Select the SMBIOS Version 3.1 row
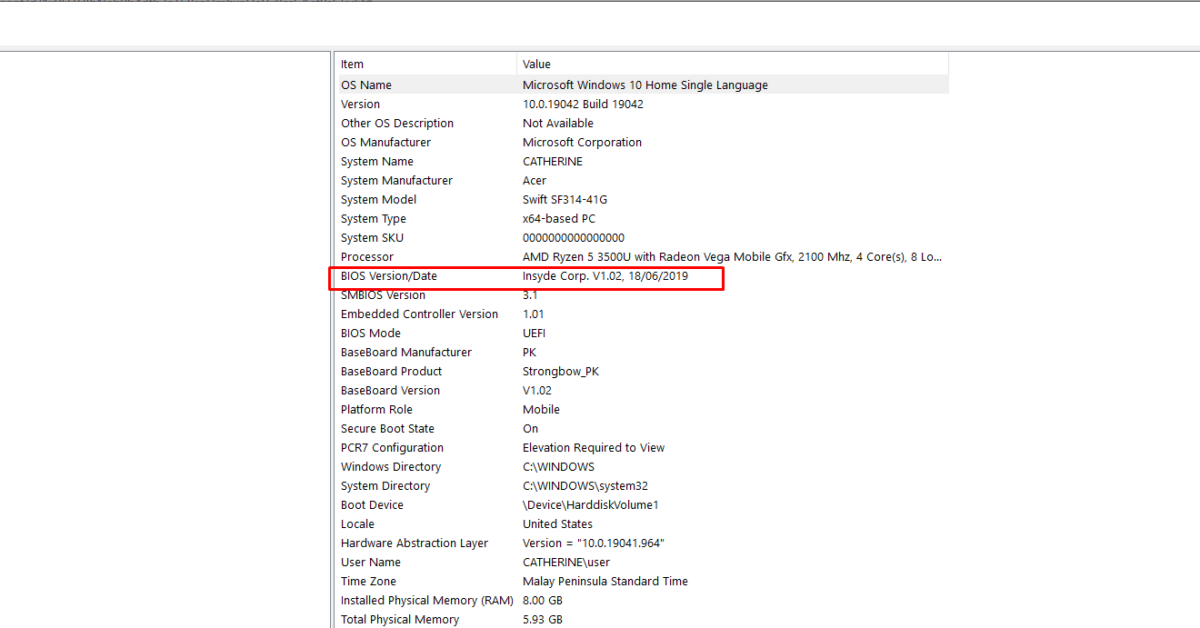1200x628 pixels. point(500,295)
